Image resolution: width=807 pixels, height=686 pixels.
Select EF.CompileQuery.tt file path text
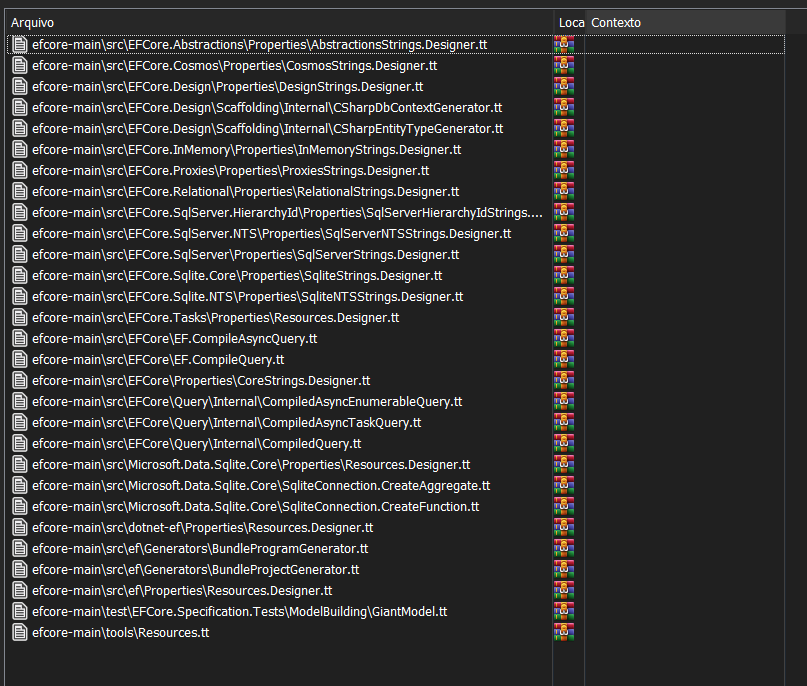pyautogui.click(x=158, y=360)
